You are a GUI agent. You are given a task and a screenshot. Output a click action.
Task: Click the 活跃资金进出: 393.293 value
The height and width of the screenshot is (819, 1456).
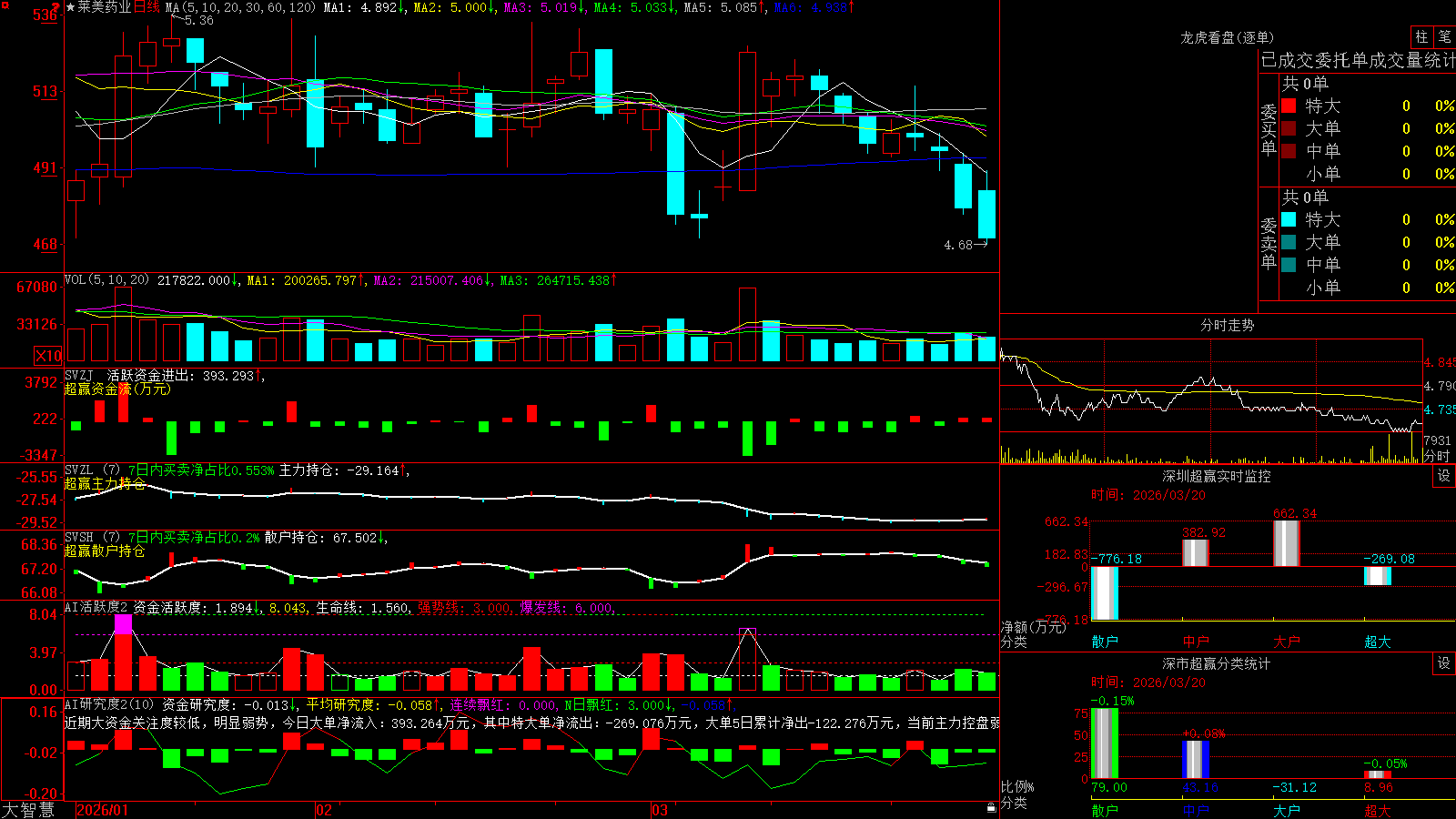tap(185, 375)
